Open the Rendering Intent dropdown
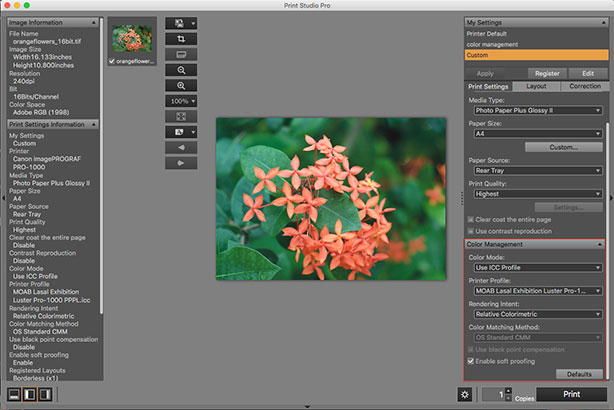This screenshot has height=410, width=614. [x=538, y=314]
